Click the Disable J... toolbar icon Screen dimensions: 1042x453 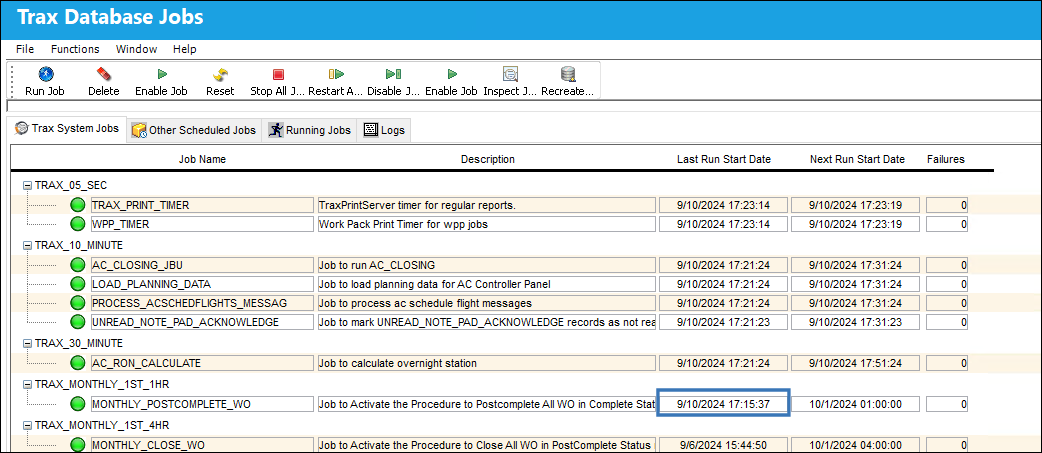click(x=393, y=74)
